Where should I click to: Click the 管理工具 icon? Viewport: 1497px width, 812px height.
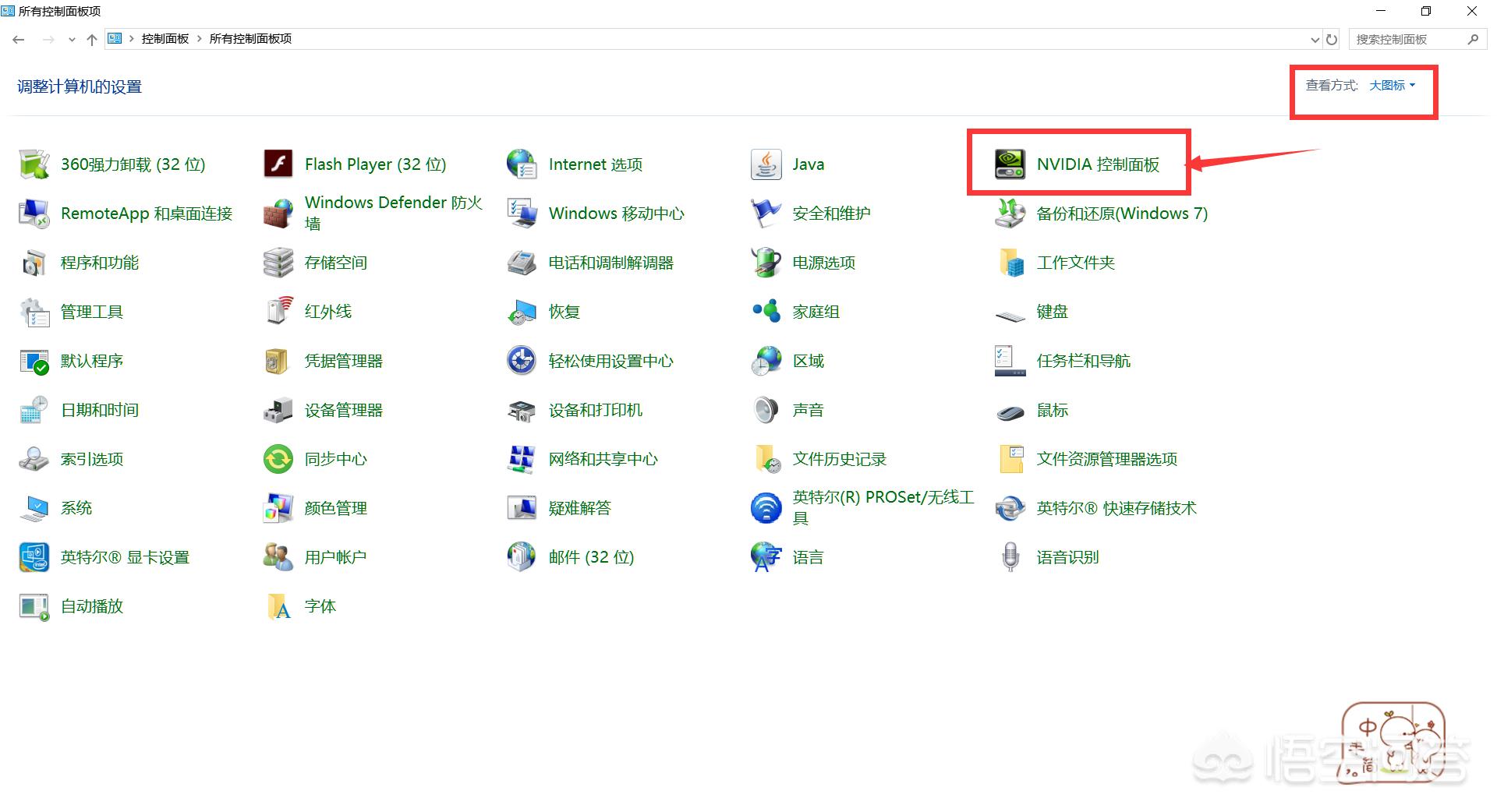(34, 312)
